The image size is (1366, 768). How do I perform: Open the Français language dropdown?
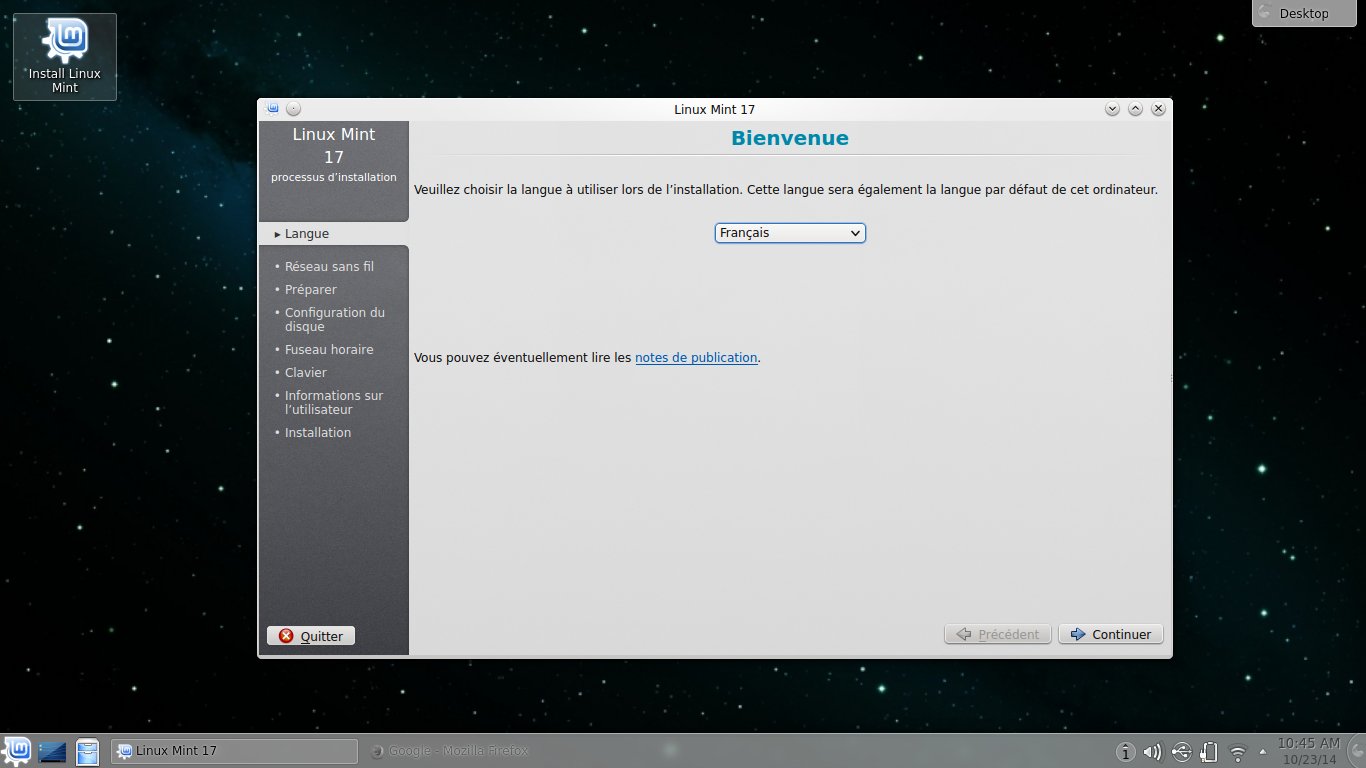pos(790,233)
